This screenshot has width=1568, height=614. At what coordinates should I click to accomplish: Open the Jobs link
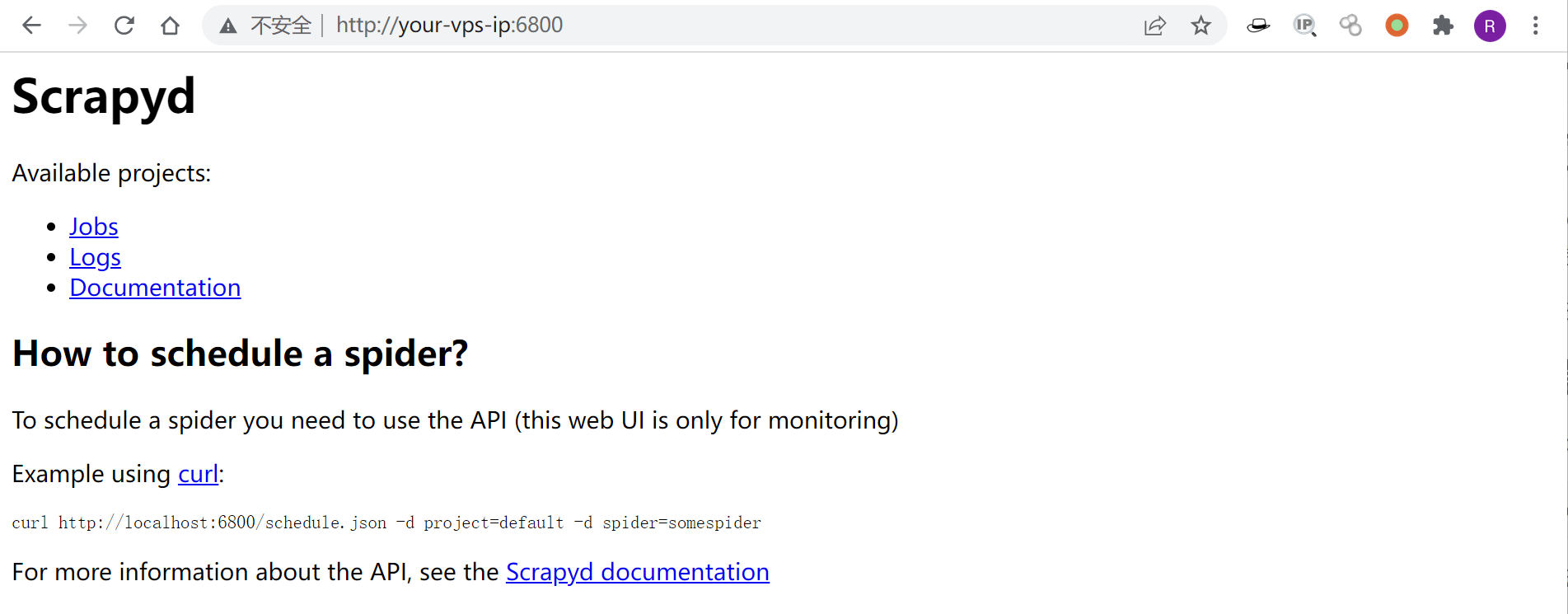click(x=94, y=227)
